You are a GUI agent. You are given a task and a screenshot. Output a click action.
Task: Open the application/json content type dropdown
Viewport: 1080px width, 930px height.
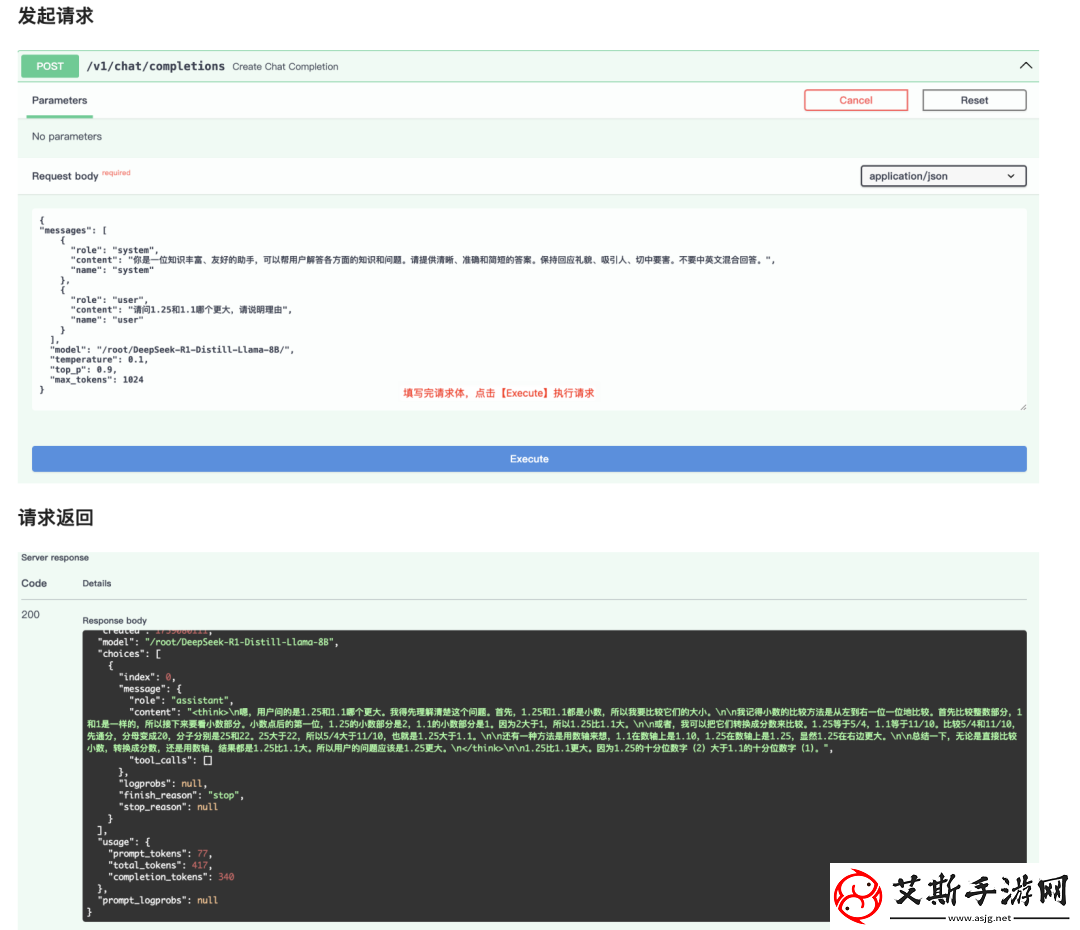click(943, 176)
